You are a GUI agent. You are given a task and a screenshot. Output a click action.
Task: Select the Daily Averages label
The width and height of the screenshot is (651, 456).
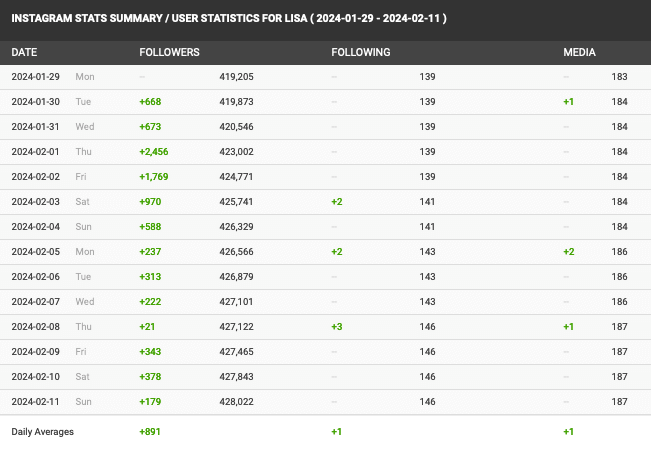point(42,432)
